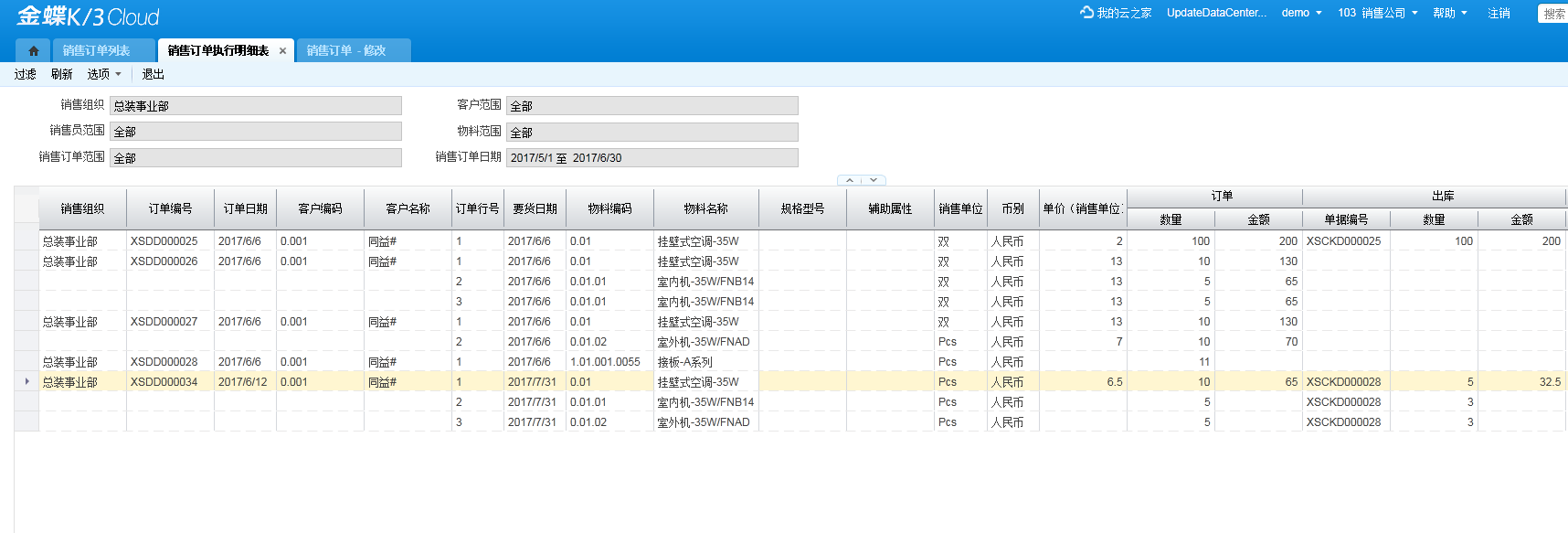Expand the 帮助 help menu
This screenshot has height=533, width=1568.
(x=1449, y=13)
